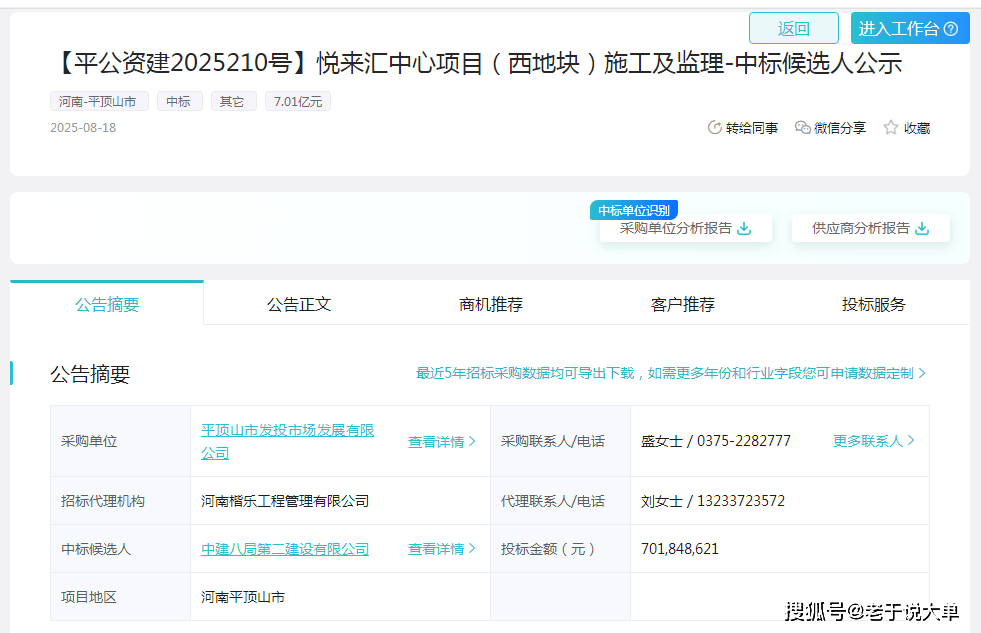Expand 查看详情 beside 采购单位
981x633 pixels.
click(441, 441)
